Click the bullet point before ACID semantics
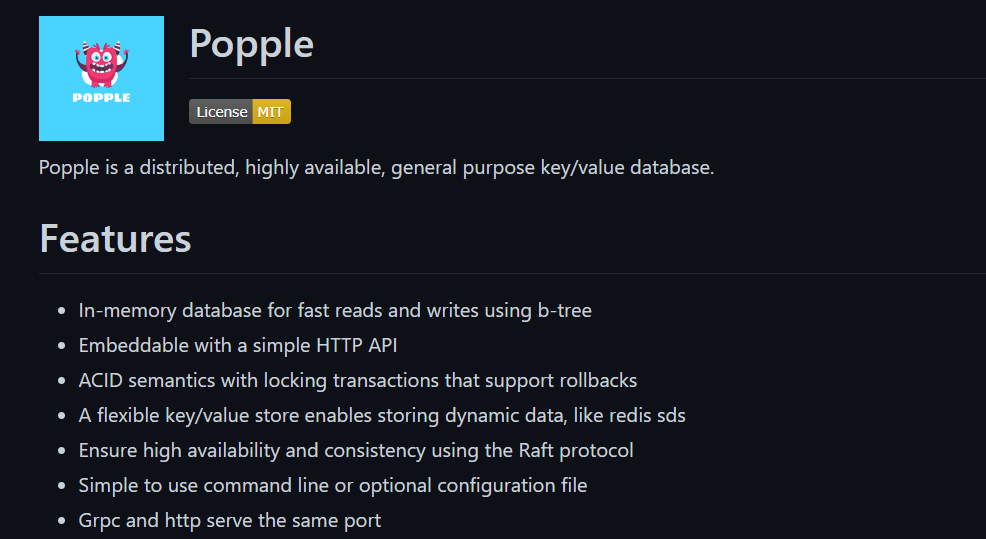Screen dimensions: 986x539 click(63, 381)
